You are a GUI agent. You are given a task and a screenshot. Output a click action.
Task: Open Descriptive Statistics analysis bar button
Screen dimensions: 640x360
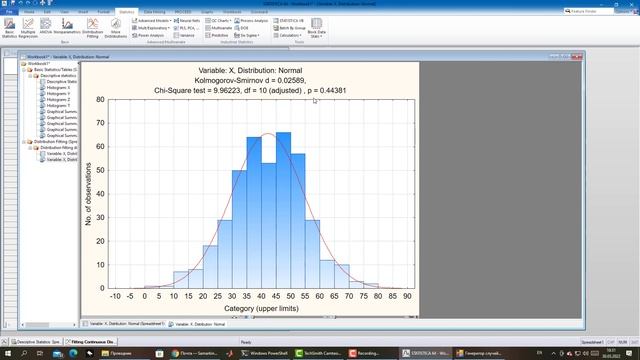36,342
